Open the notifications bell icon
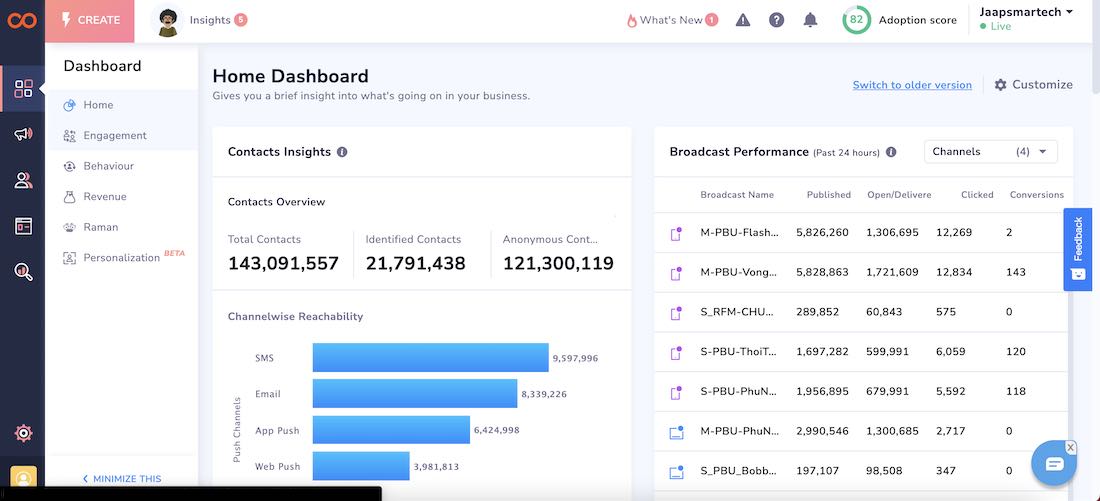 [810, 20]
